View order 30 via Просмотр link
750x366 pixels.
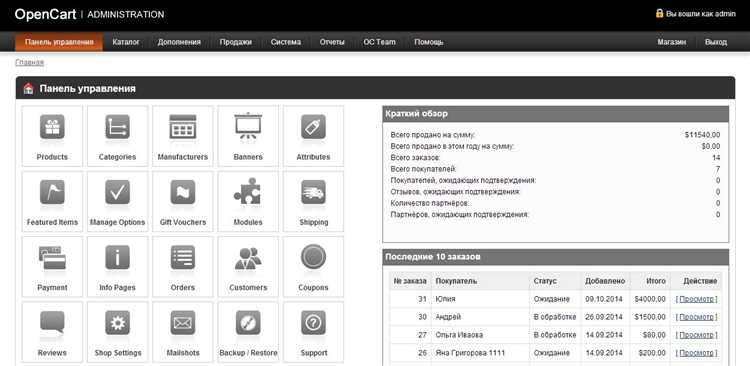click(x=696, y=317)
